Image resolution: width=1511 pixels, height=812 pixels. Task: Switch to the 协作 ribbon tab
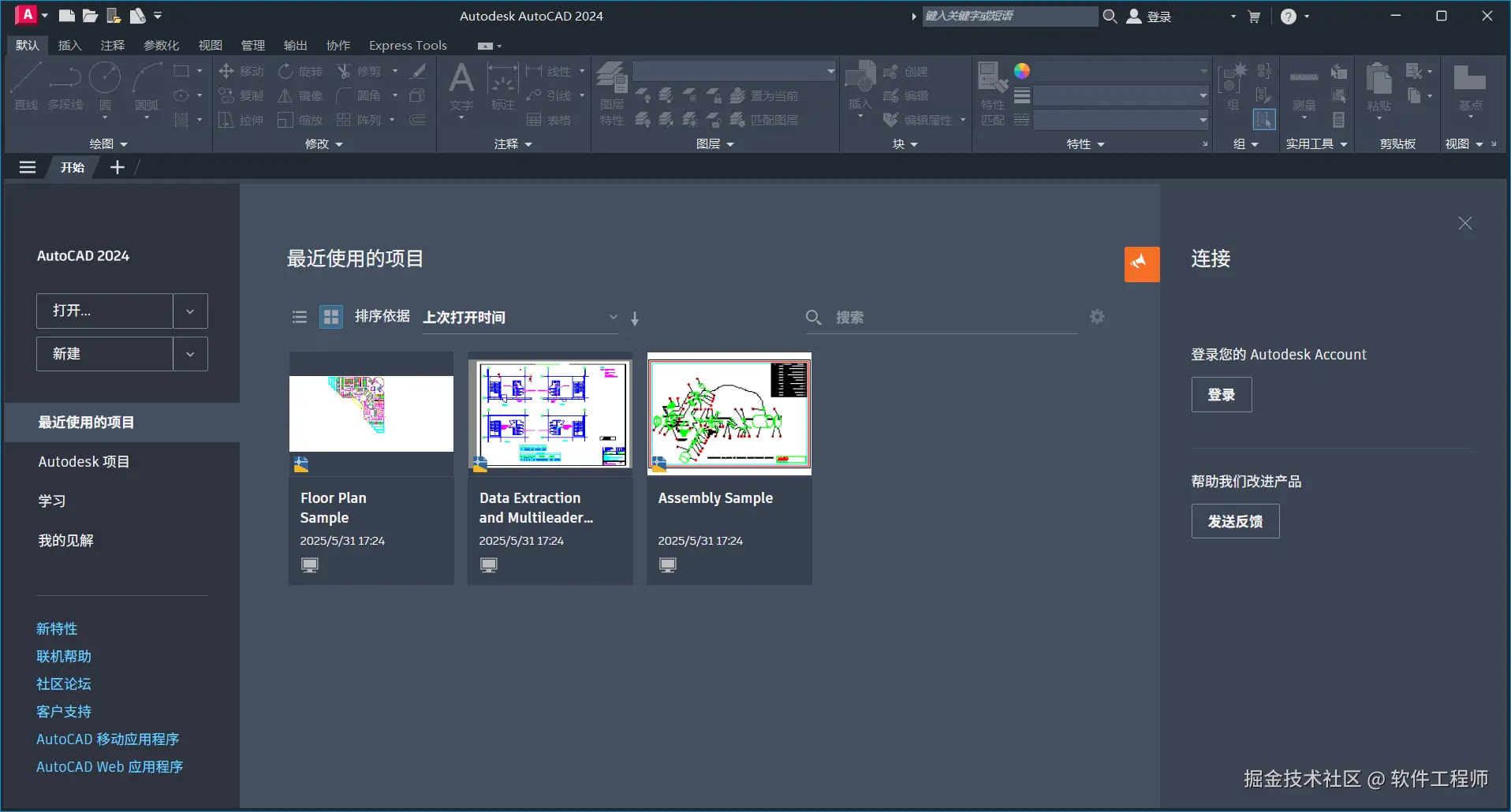point(338,46)
